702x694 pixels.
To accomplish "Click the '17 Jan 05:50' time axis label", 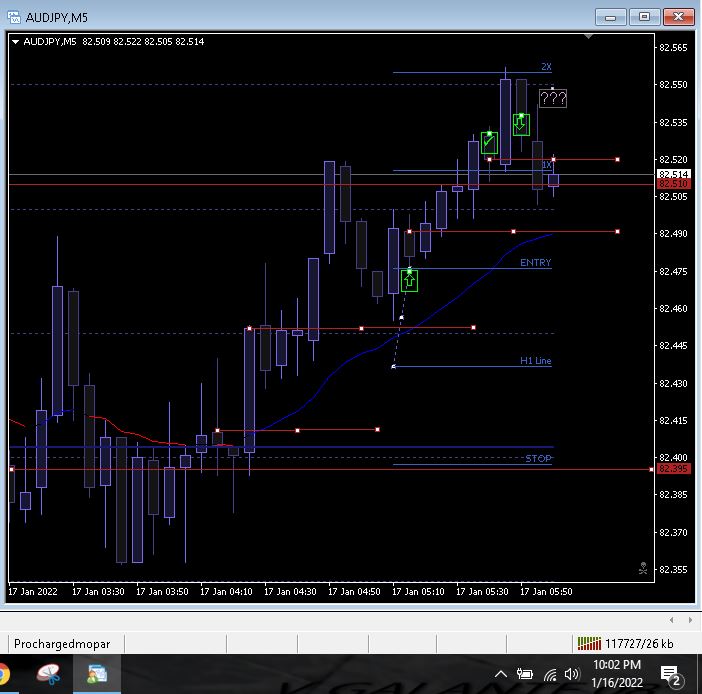I will click(546, 591).
